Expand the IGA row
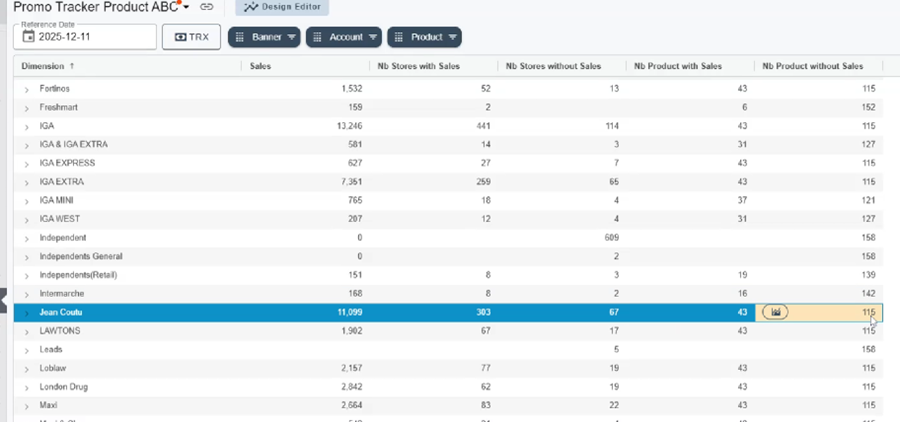This screenshot has height=422, width=900. click(x=26, y=126)
